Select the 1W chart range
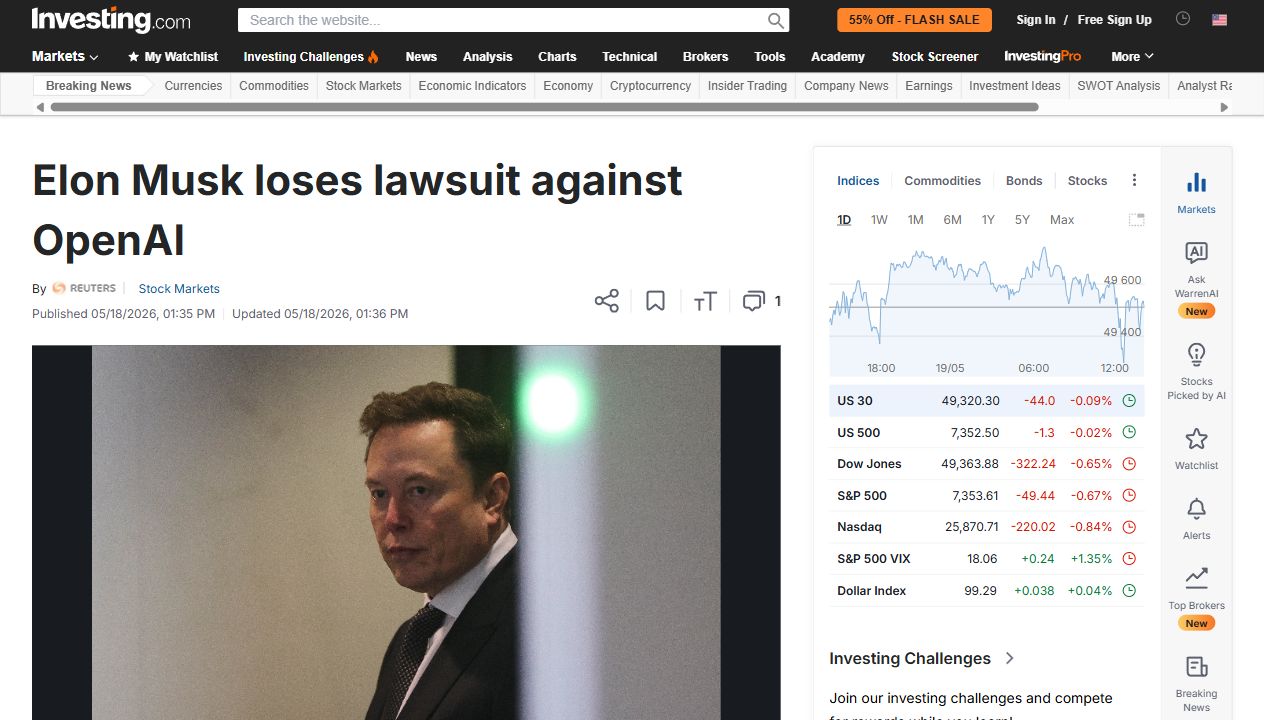1264x720 pixels. click(879, 220)
